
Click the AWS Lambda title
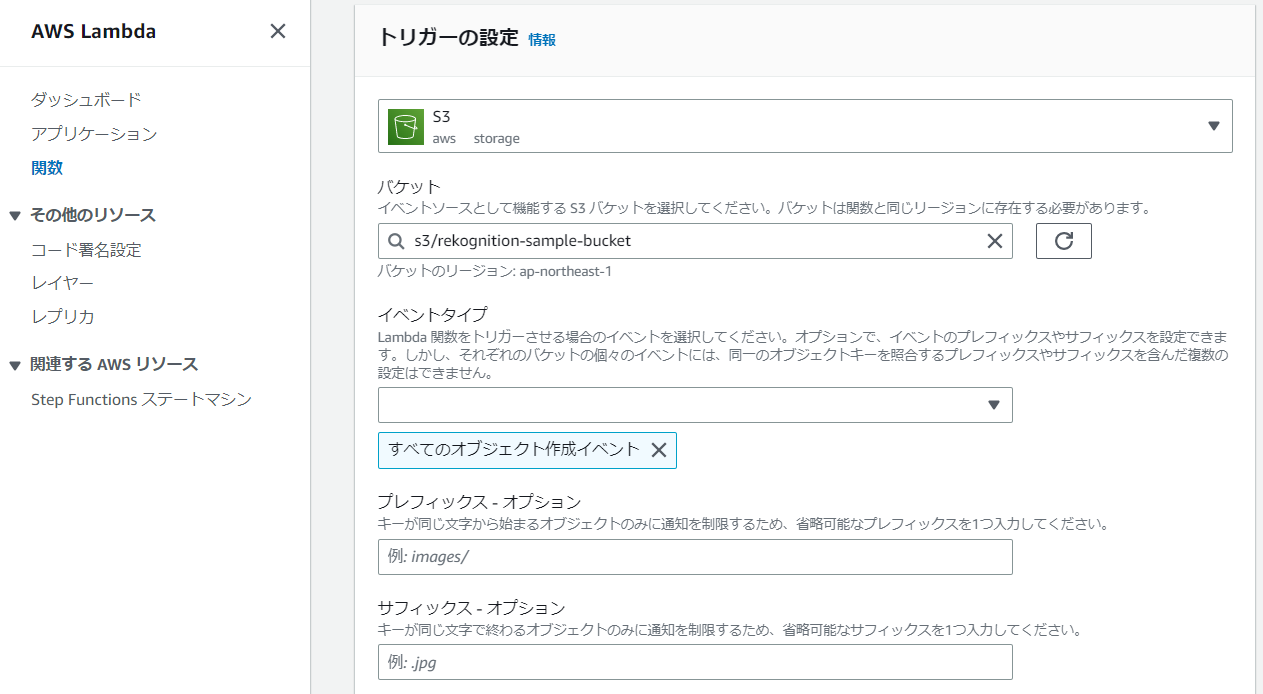pyautogui.click(x=94, y=31)
